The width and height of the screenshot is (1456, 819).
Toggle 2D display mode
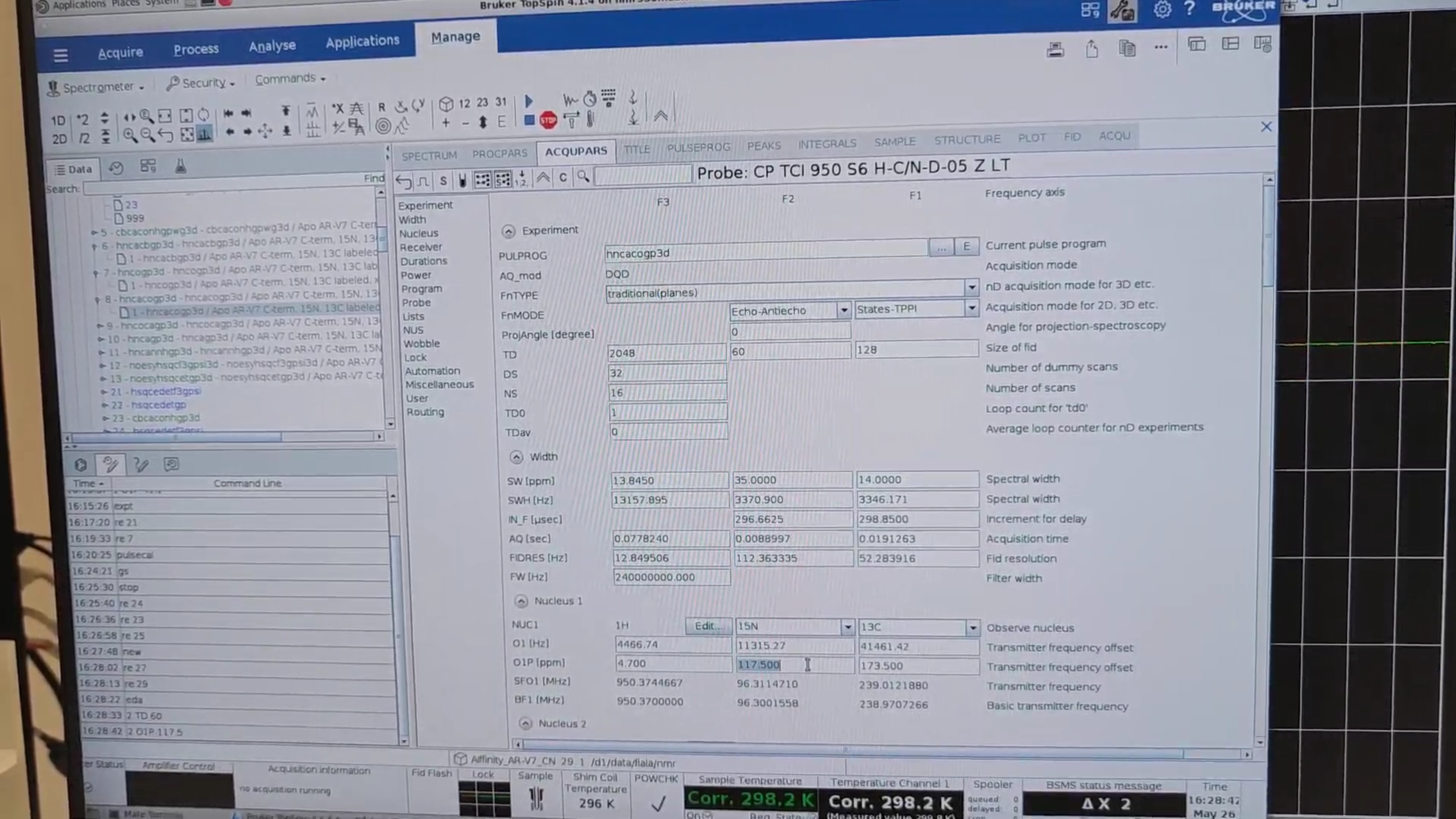pos(59,139)
